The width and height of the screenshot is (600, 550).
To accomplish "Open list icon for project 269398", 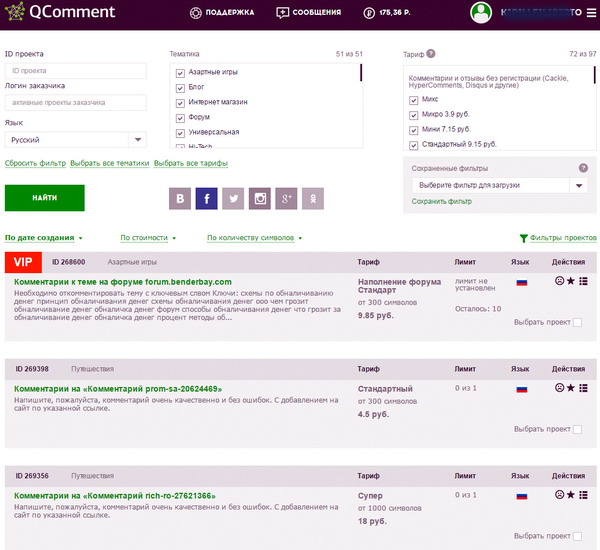I will coord(583,388).
